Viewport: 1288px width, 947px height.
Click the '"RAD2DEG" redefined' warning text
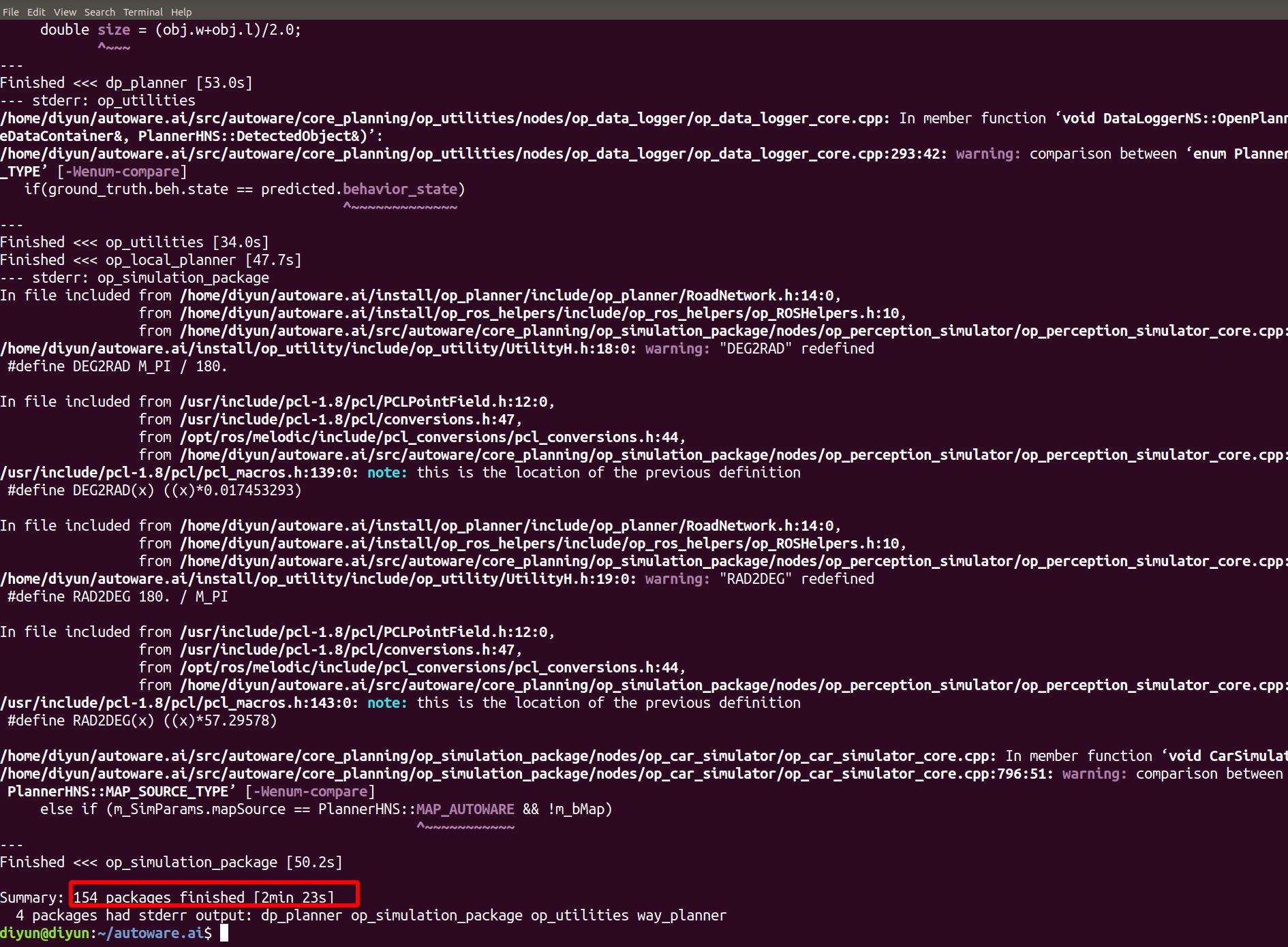pyautogui.click(x=797, y=579)
